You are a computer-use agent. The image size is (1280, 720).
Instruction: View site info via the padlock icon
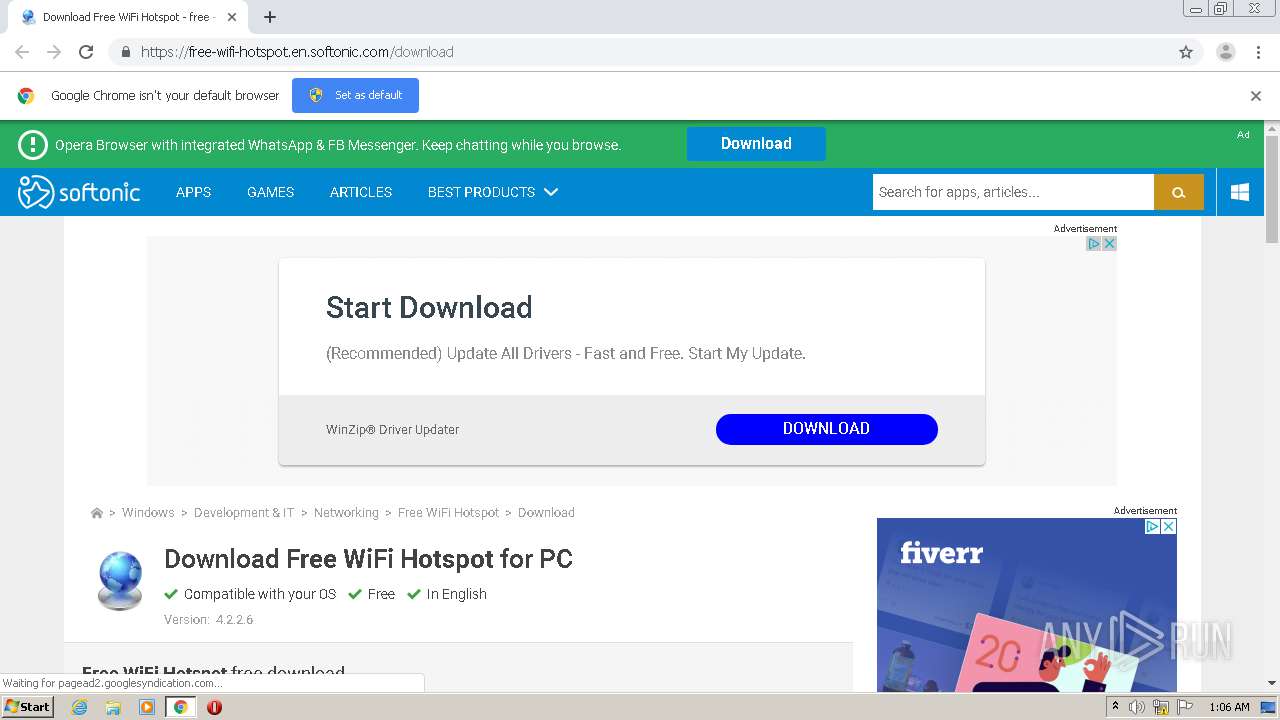point(125,52)
